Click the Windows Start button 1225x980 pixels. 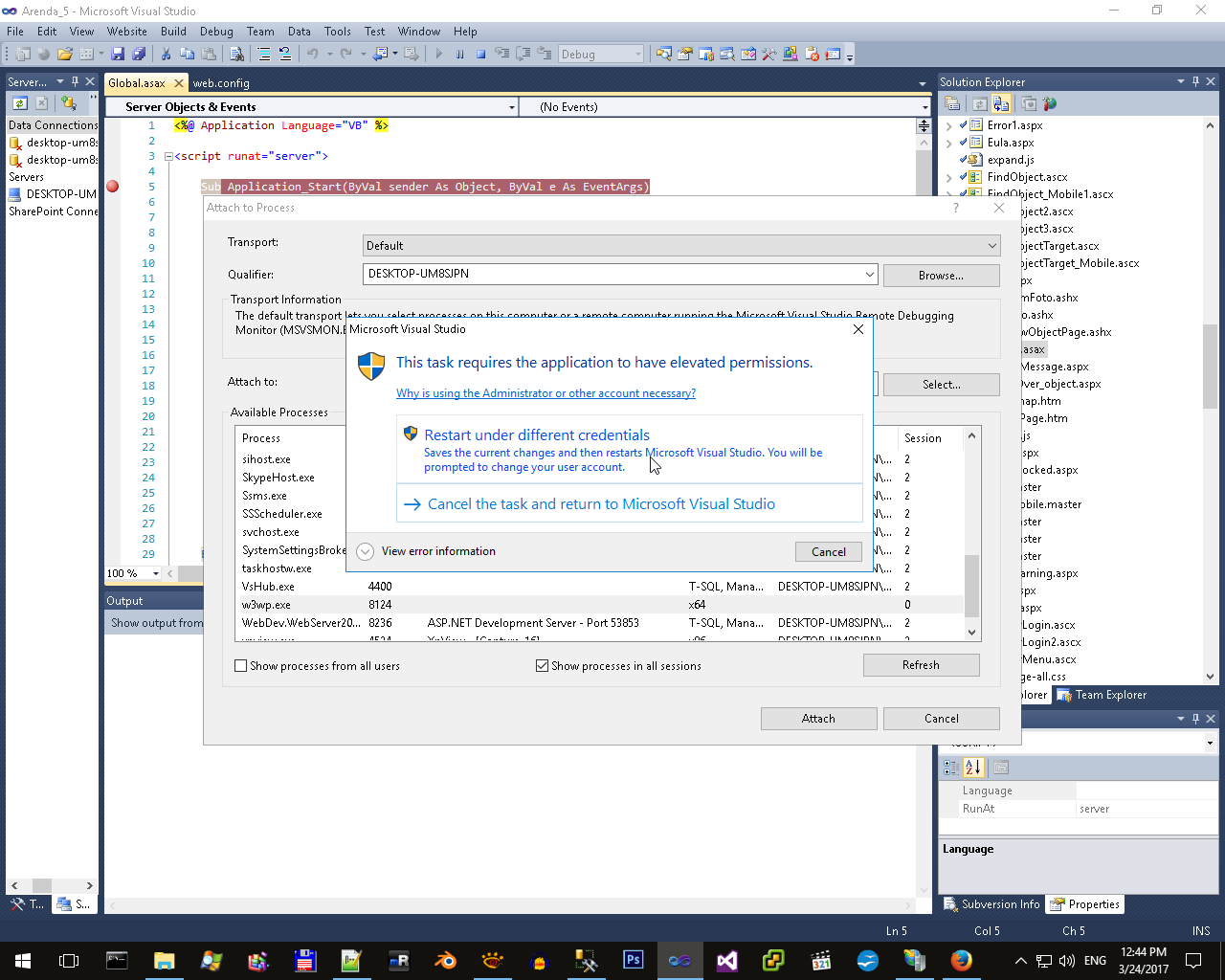click(x=23, y=960)
